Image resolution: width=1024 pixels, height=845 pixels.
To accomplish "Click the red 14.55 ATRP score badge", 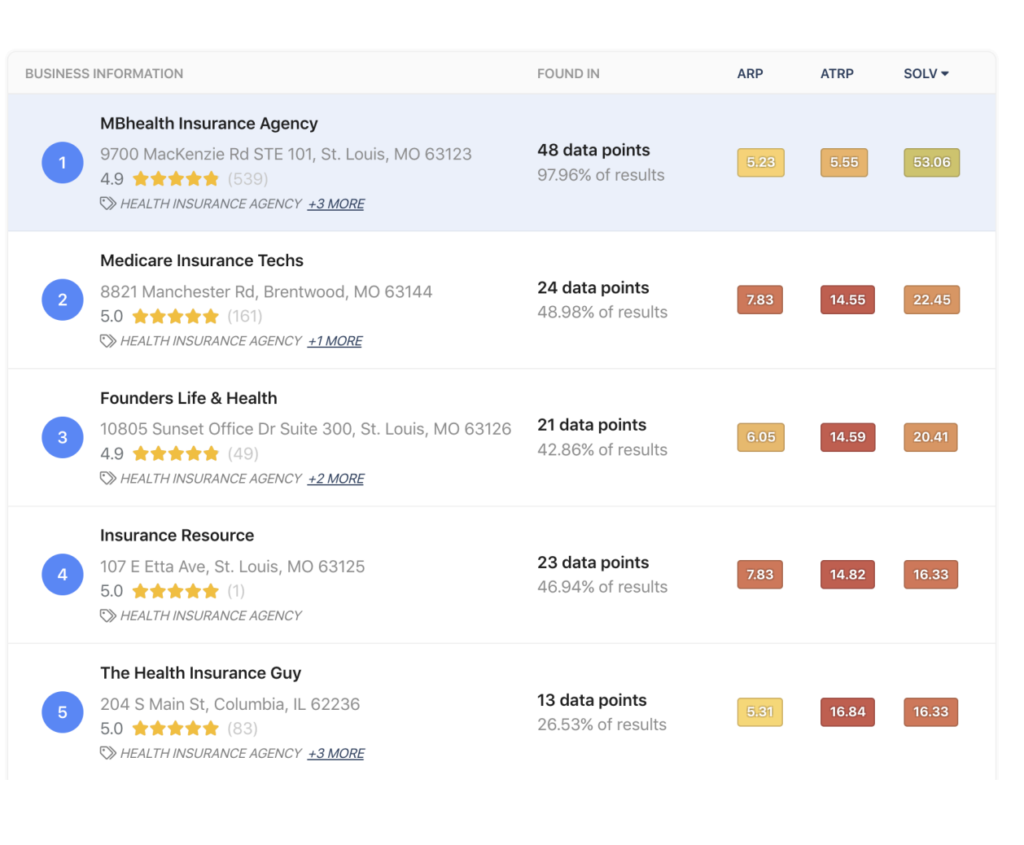I will pos(848,300).
